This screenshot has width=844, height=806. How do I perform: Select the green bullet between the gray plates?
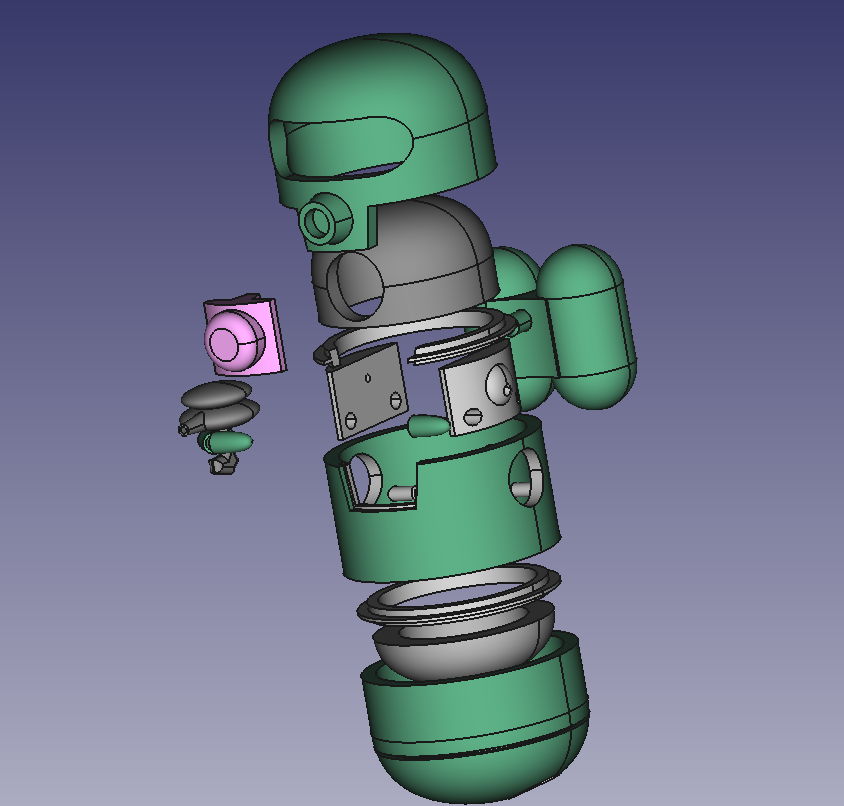point(427,425)
